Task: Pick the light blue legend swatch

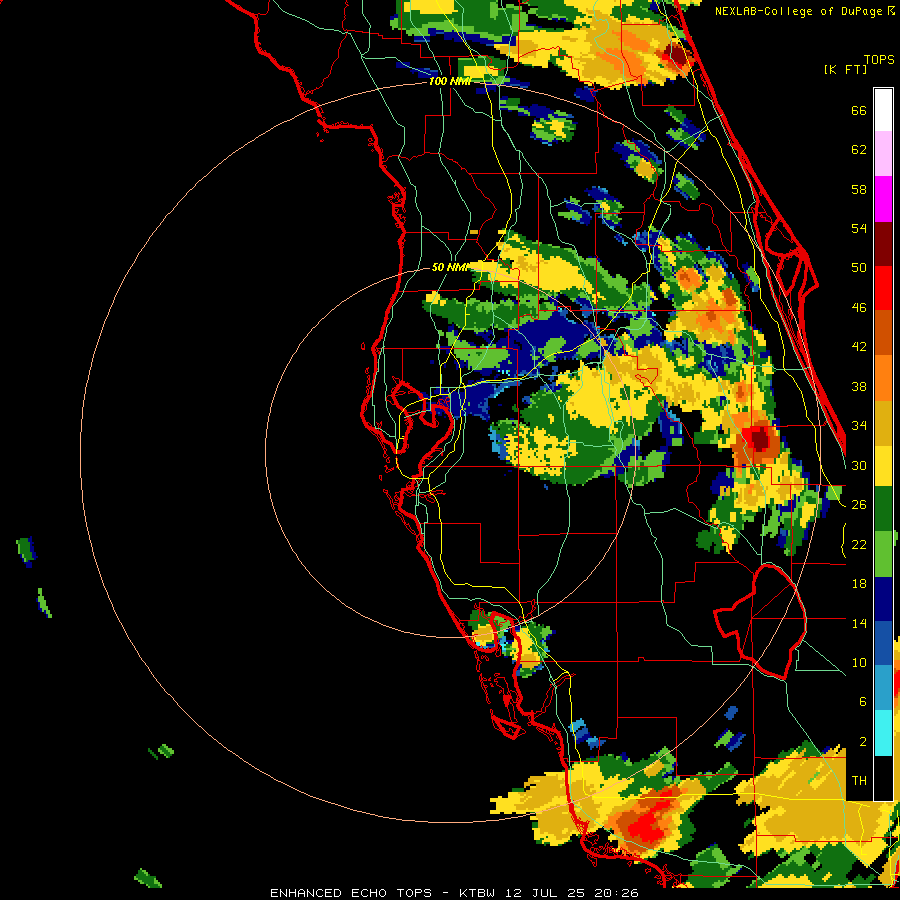Action: 883,688
